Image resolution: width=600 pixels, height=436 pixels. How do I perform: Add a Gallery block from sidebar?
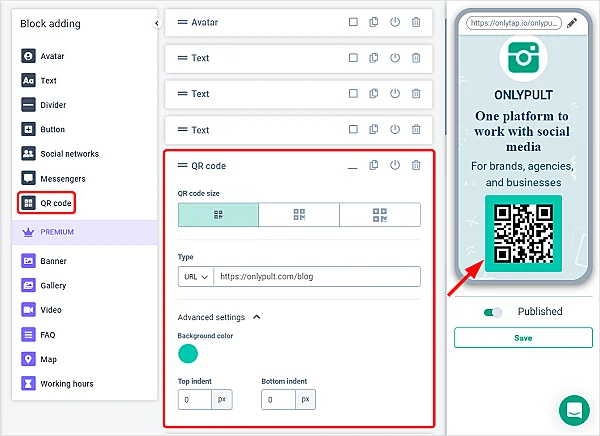pyautogui.click(x=54, y=285)
